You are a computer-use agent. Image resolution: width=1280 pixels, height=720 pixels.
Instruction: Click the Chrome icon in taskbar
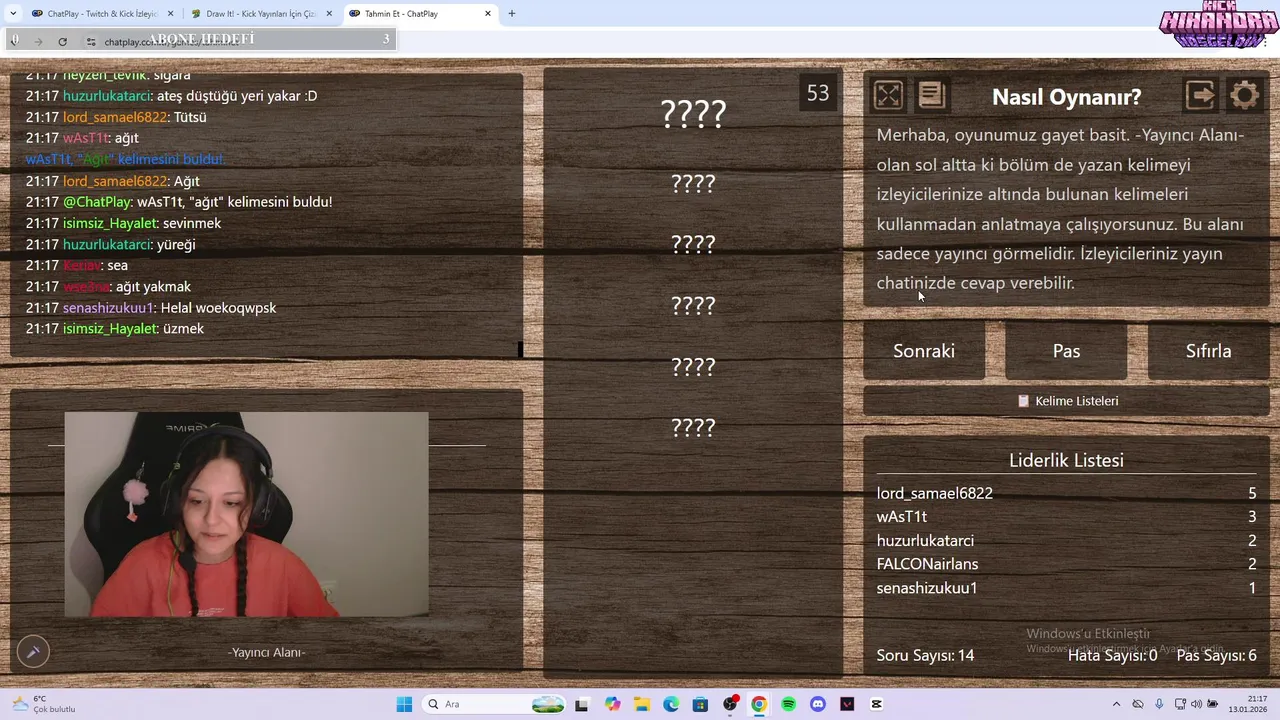(x=759, y=704)
